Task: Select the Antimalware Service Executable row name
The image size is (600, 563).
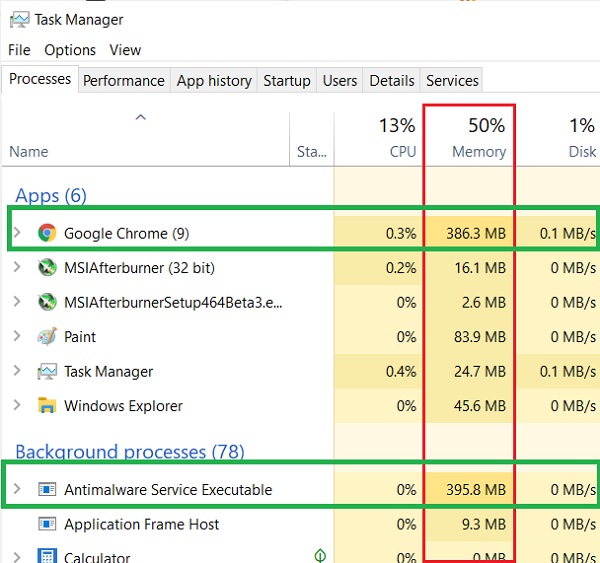Action: 168,490
